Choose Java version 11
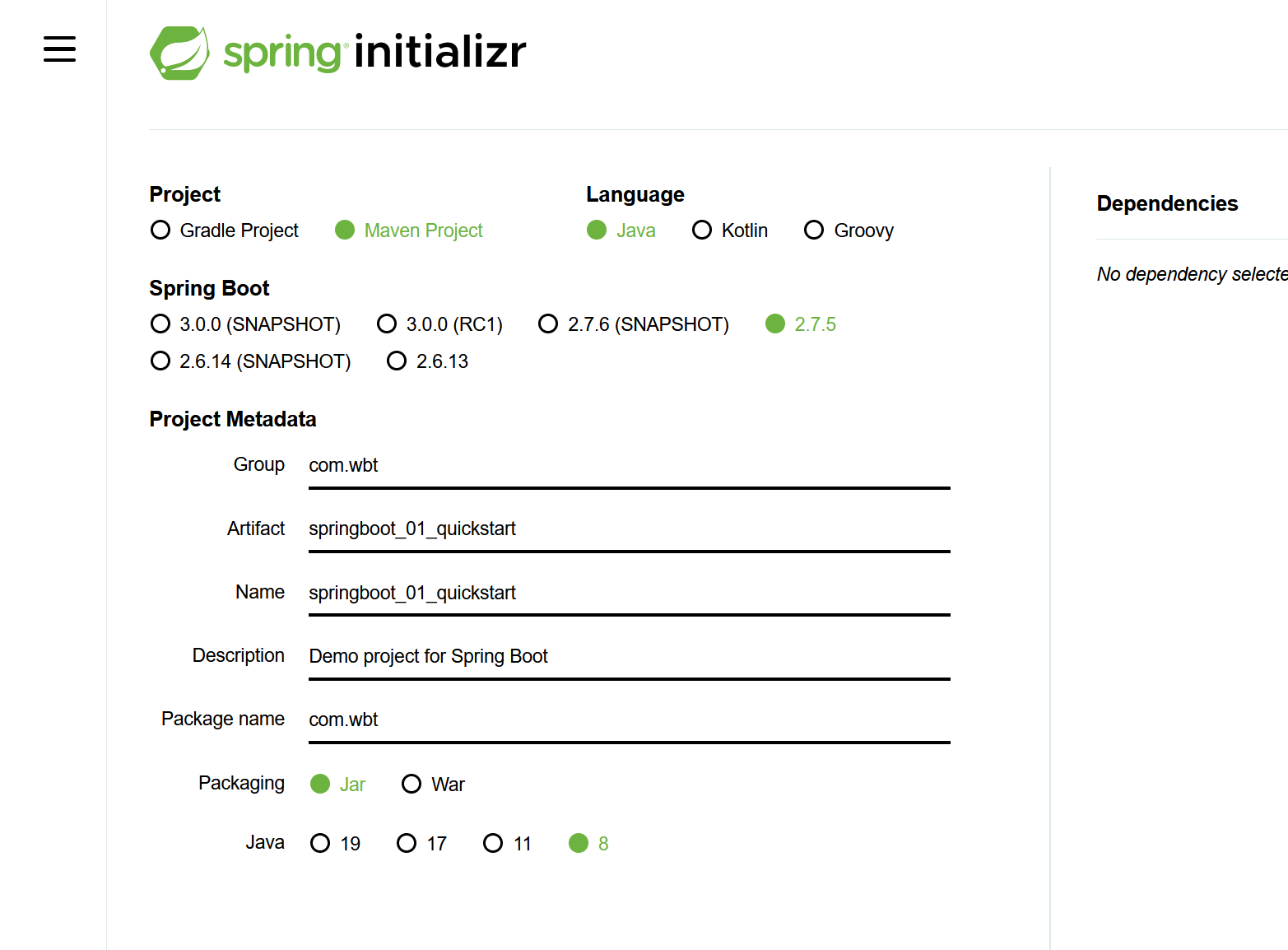 493,844
